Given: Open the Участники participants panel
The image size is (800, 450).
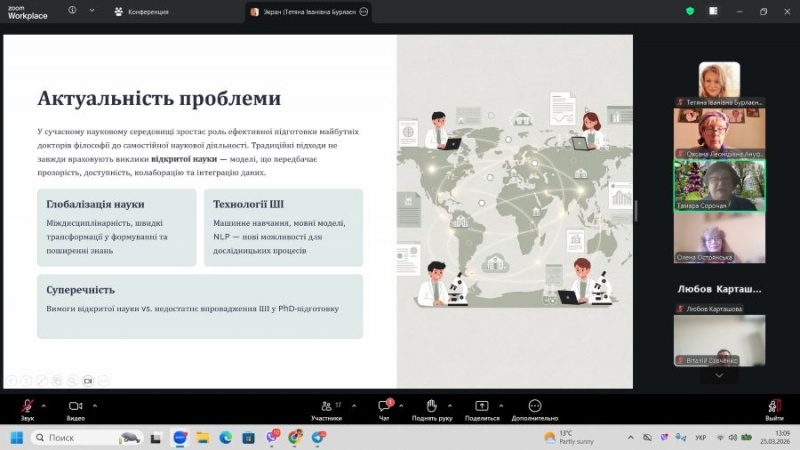Looking at the screenshot, I should click(326, 406).
